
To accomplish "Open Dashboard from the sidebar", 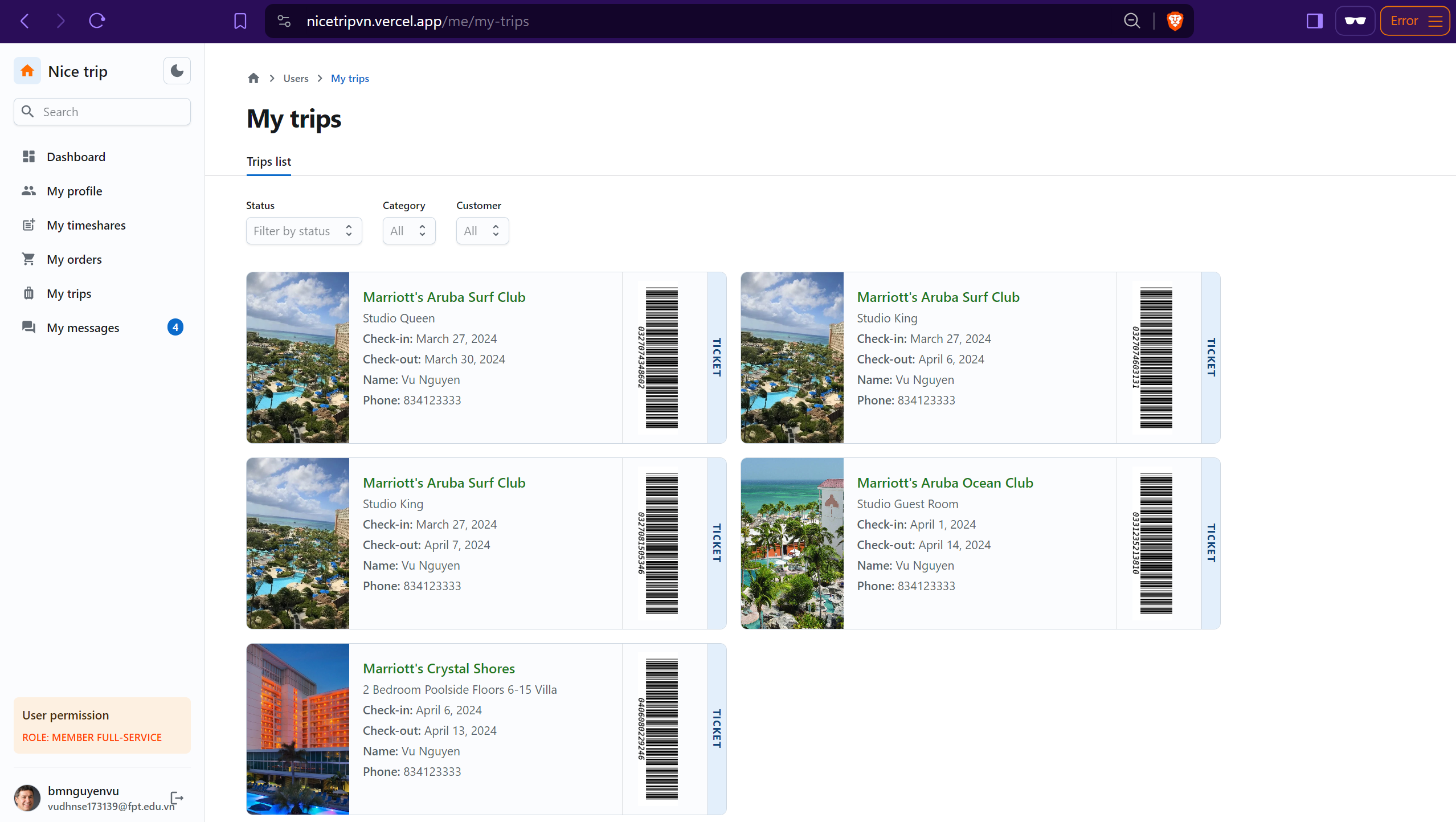I will point(102,157).
